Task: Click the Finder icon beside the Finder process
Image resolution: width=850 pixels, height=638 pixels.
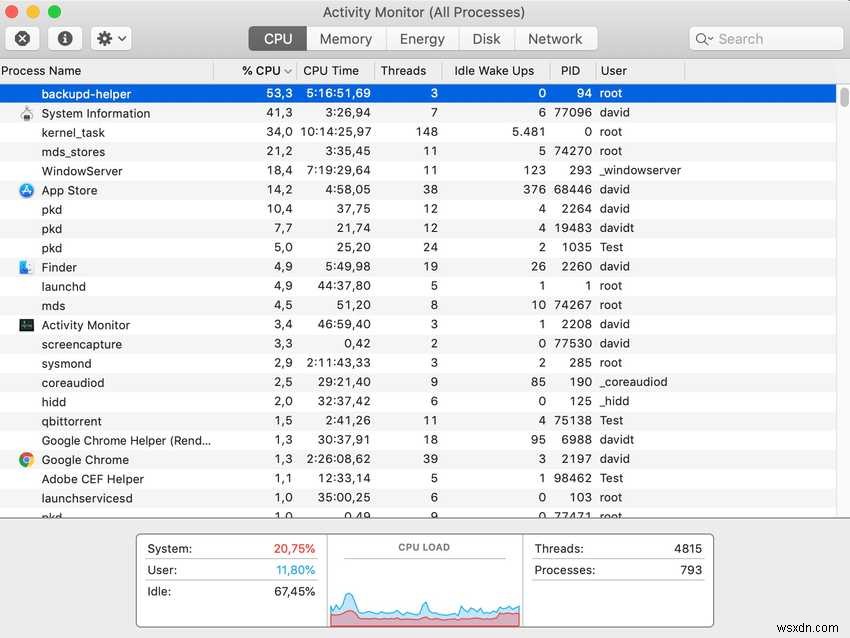Action: coord(27,267)
